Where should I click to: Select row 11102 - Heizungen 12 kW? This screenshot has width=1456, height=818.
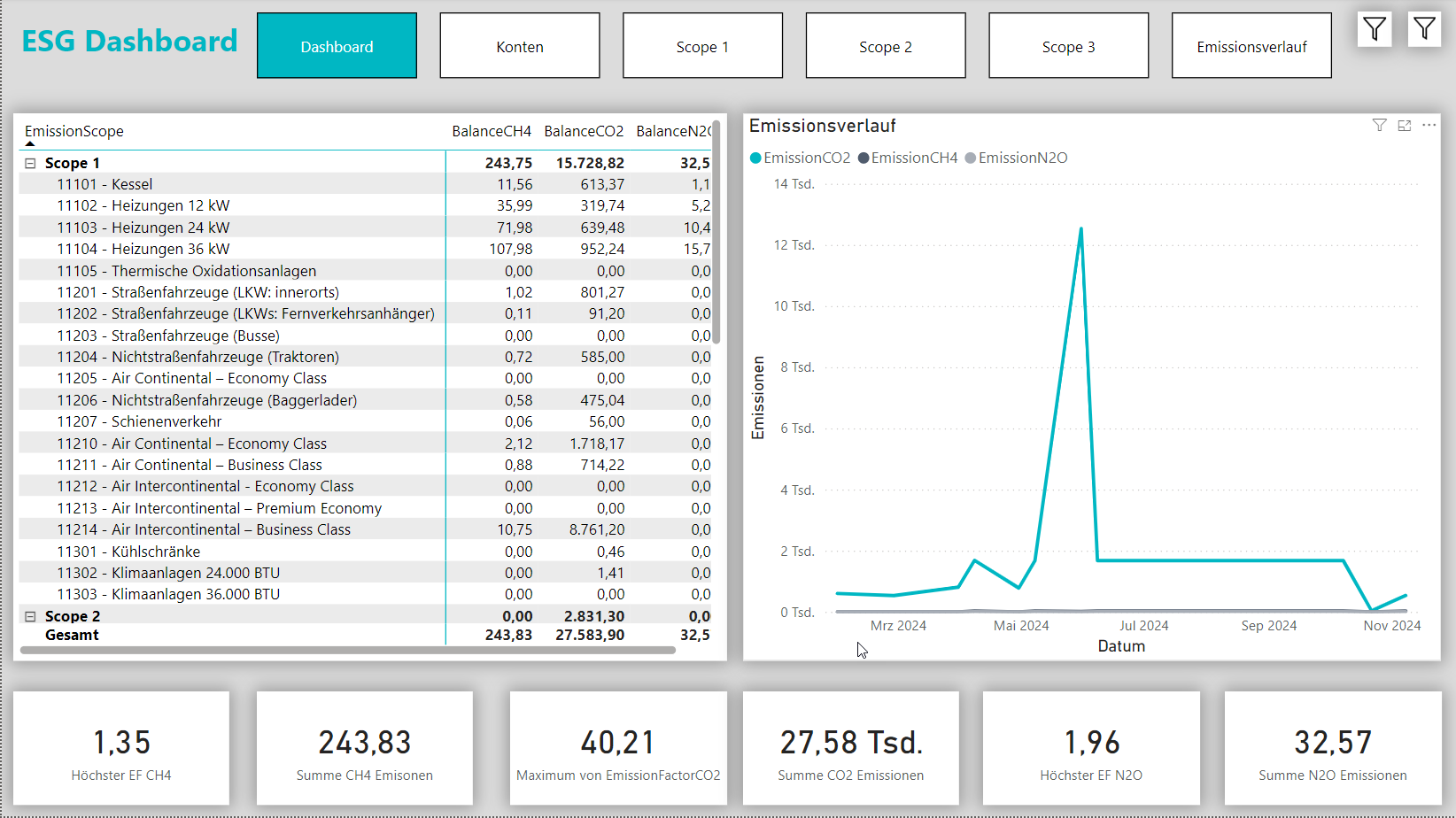(x=365, y=205)
